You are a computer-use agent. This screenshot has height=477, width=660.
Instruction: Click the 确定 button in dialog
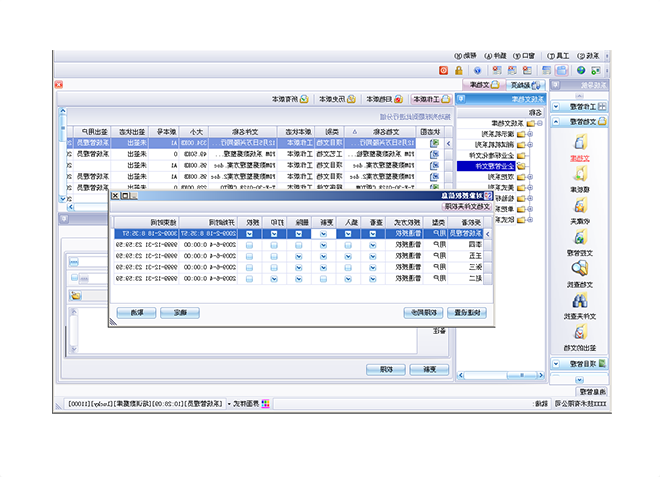click(182, 312)
